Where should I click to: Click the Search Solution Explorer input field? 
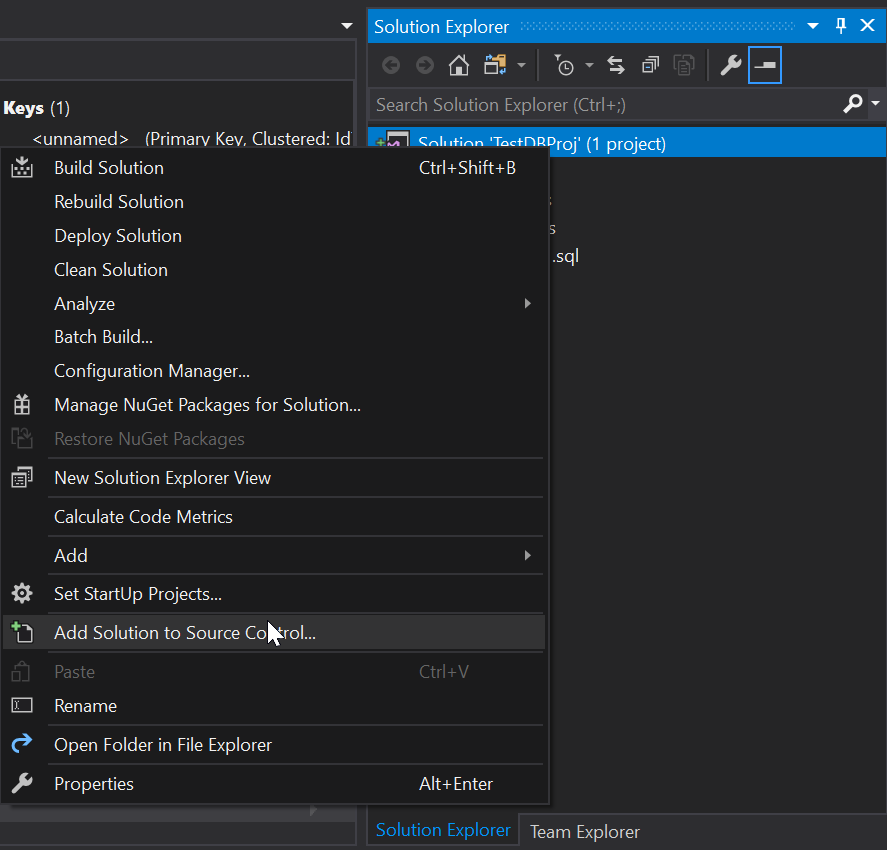pyautogui.click(x=600, y=104)
